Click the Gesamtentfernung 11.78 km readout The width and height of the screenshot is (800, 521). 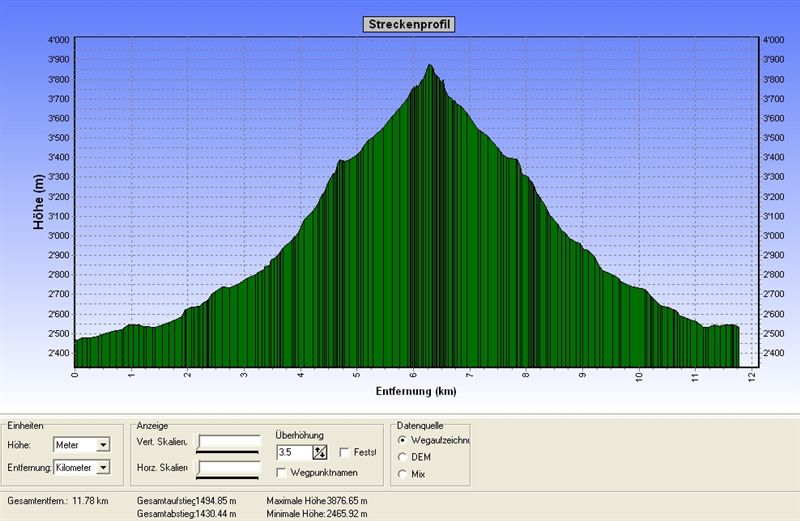coord(57,500)
